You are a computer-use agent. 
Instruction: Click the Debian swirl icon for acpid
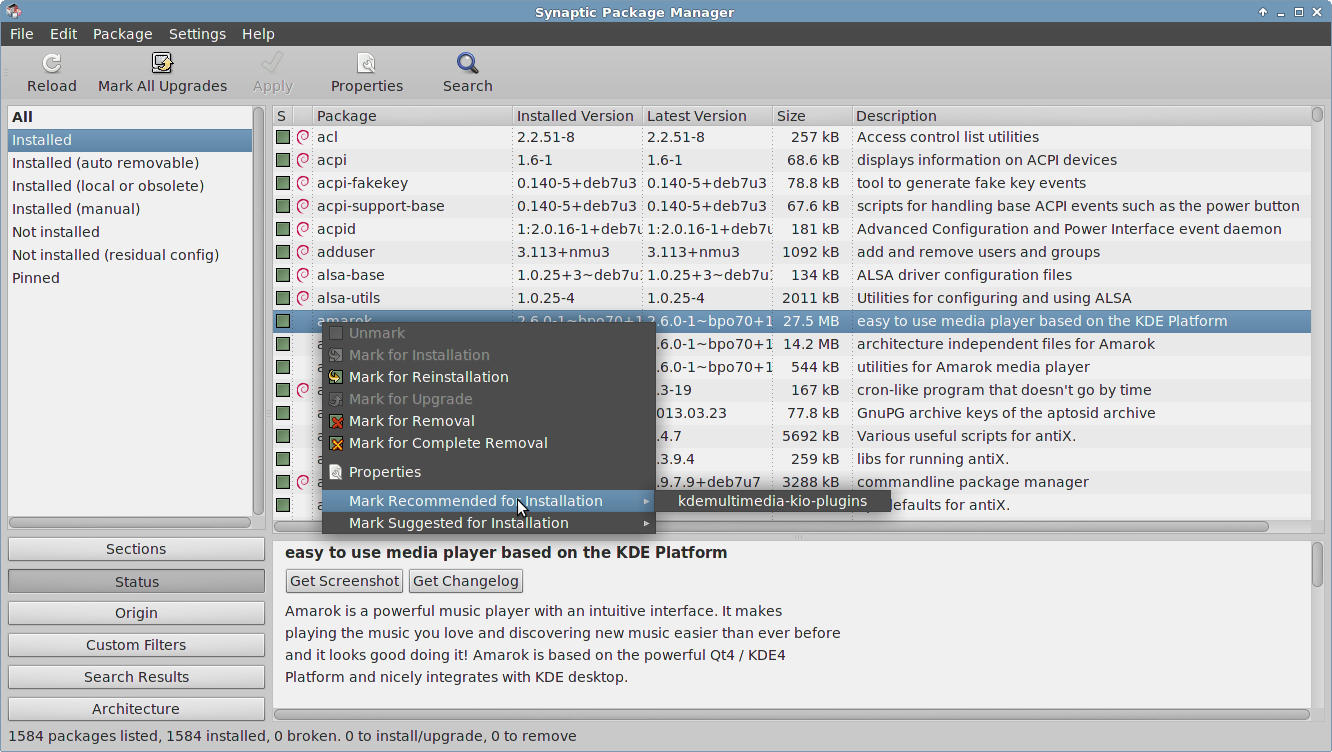click(303, 229)
